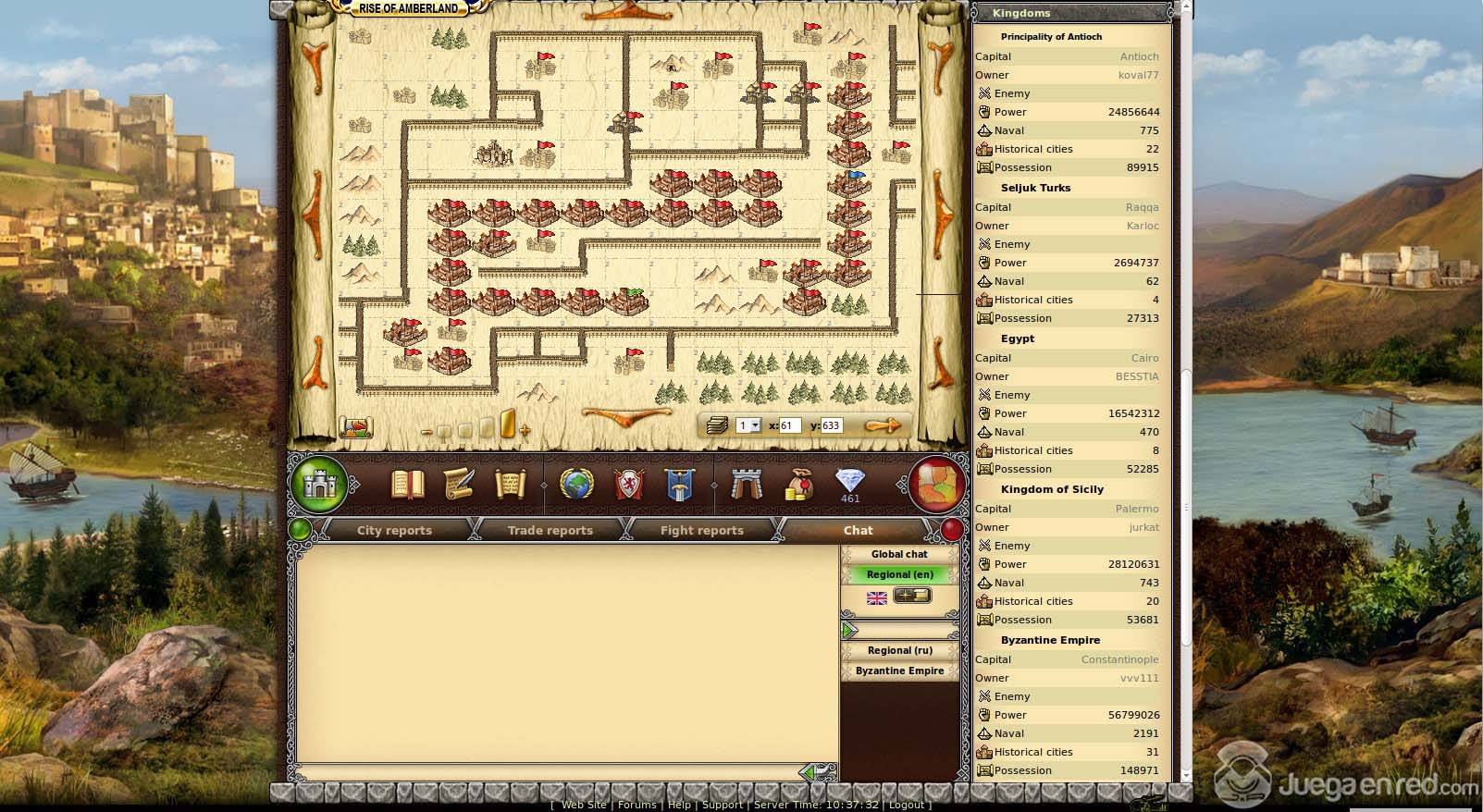Open the blue sword banner icon

pyautogui.click(x=680, y=484)
